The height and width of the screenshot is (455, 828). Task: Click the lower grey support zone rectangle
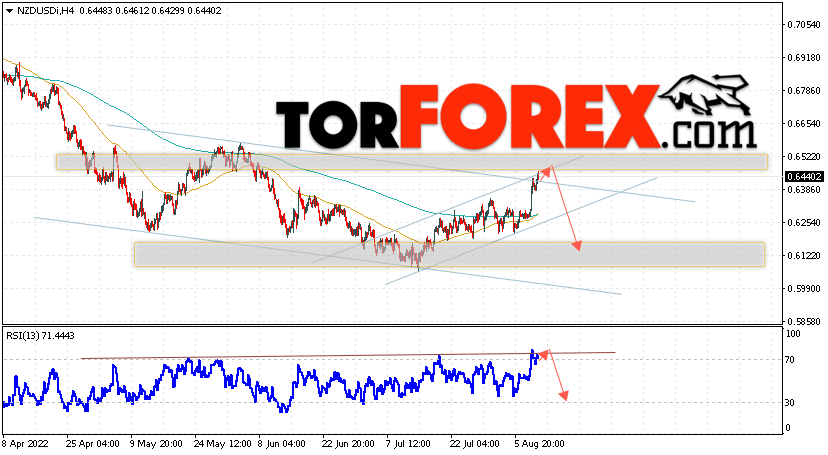coord(449,254)
